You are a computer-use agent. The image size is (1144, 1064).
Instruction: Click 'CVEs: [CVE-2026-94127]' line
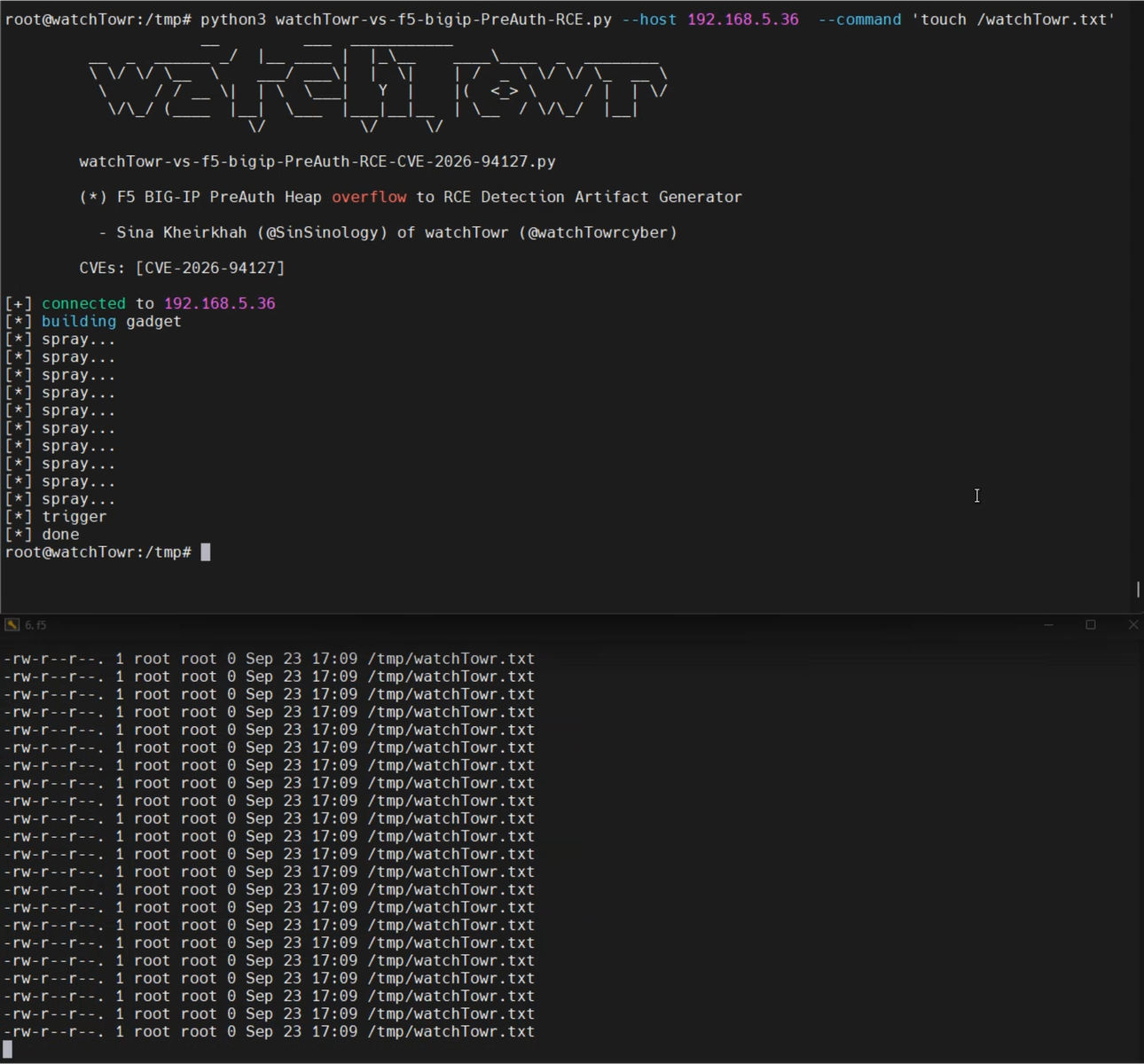pyautogui.click(x=182, y=268)
